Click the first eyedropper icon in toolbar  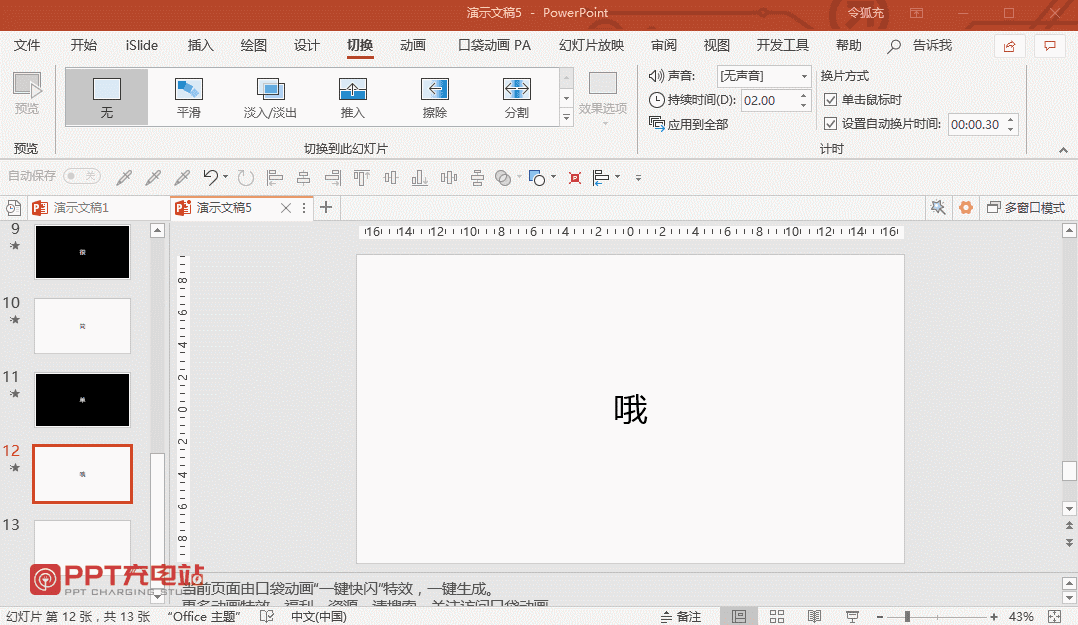coord(124,178)
